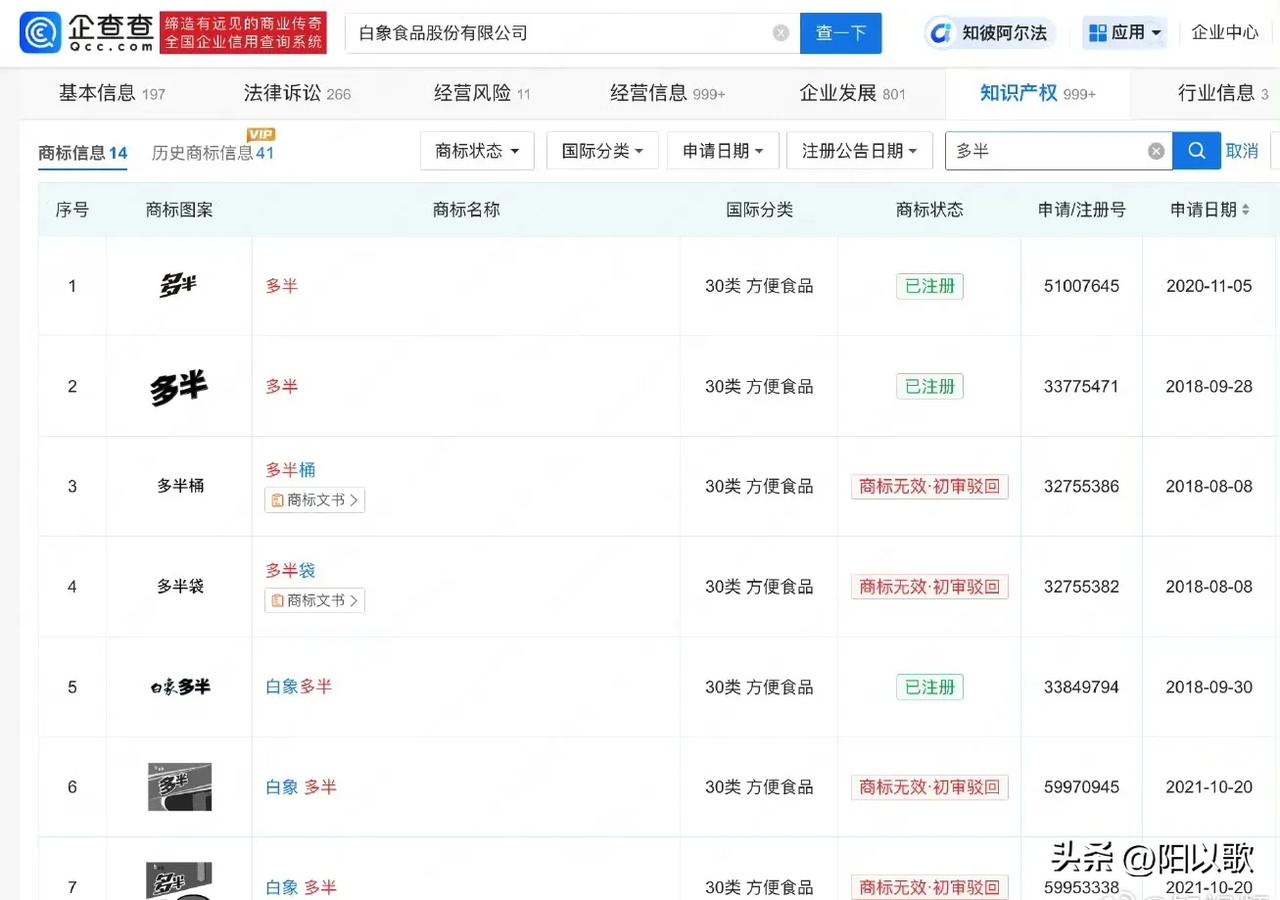The height and width of the screenshot is (900, 1280).
Task: Click application date 2018-09-30
Action: point(1209,687)
